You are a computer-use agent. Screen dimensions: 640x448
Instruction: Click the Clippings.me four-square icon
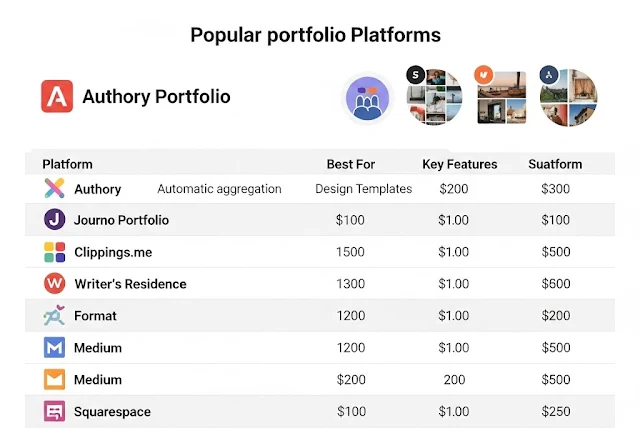point(55,252)
